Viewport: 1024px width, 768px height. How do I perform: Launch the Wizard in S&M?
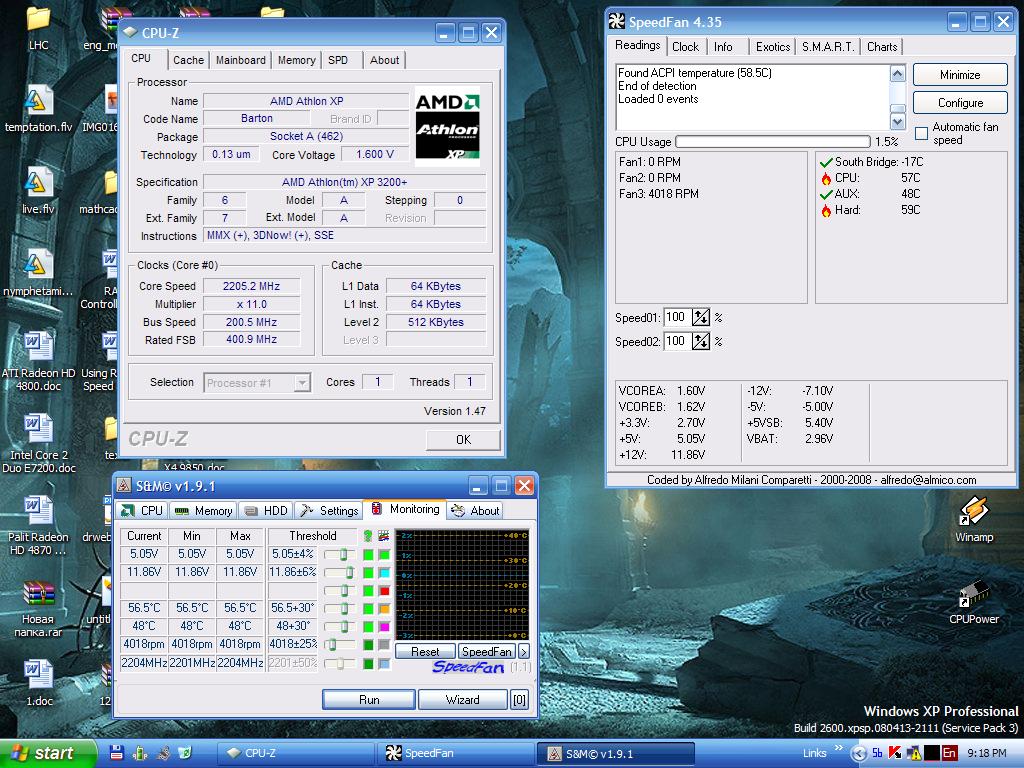click(x=462, y=699)
